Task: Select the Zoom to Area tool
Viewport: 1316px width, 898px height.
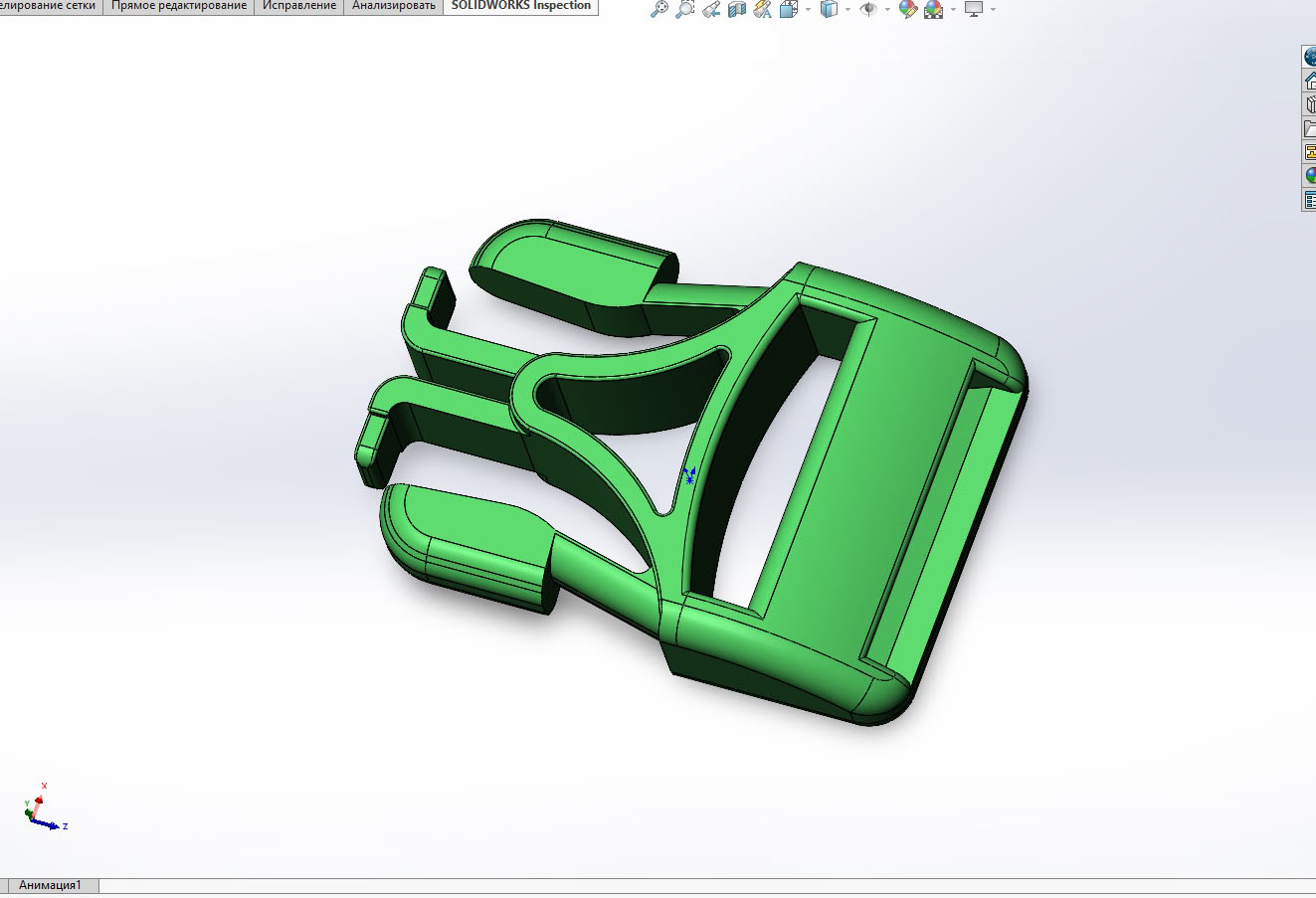Action: (684, 9)
